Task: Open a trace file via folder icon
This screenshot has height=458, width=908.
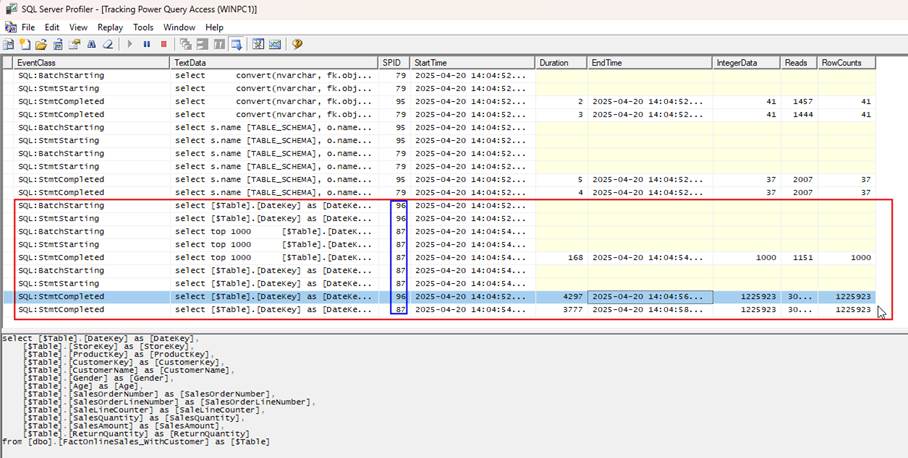Action: pyautogui.click(x=41, y=44)
